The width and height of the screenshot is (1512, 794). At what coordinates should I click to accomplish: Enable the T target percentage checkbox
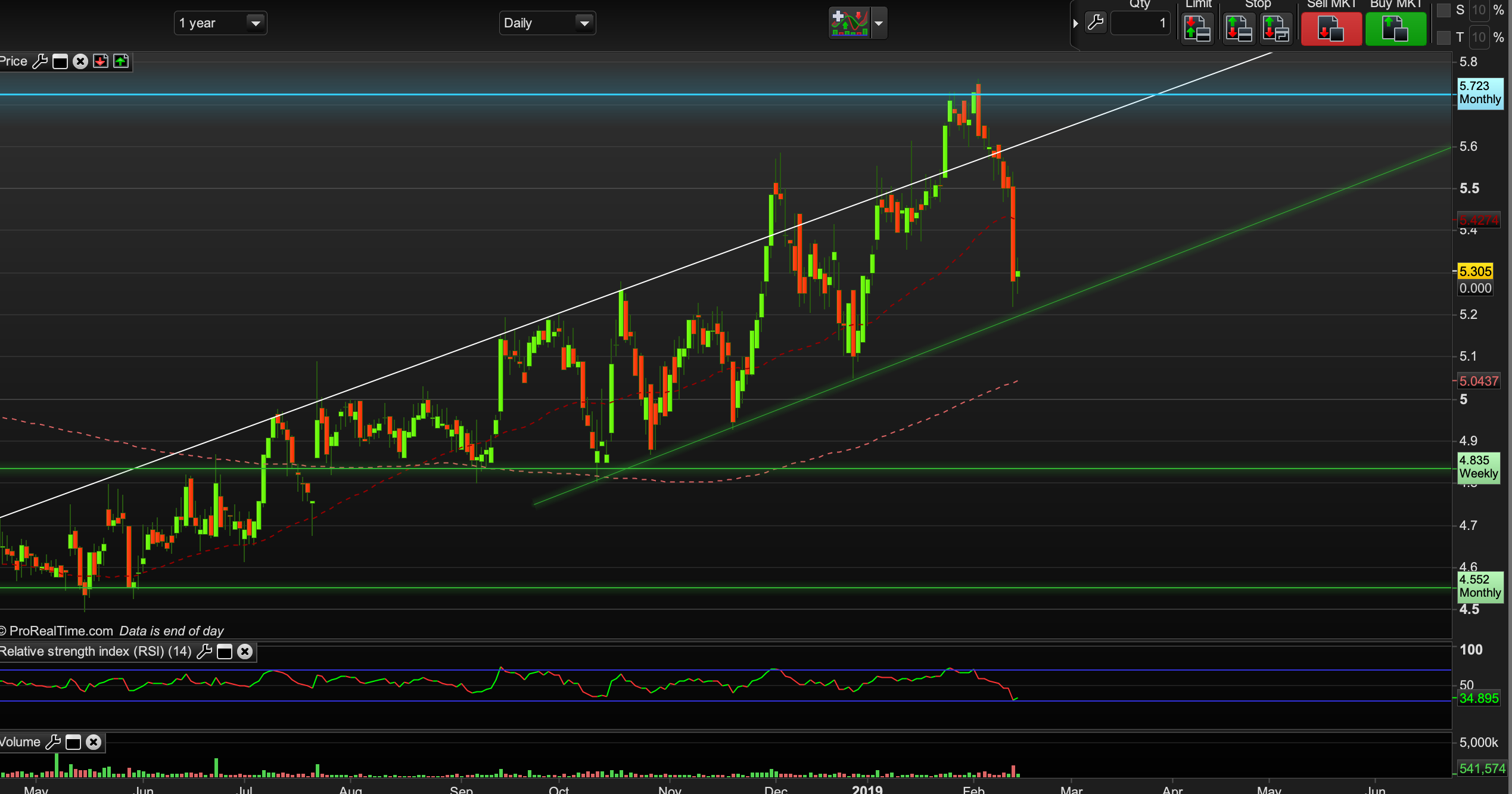click(1443, 38)
